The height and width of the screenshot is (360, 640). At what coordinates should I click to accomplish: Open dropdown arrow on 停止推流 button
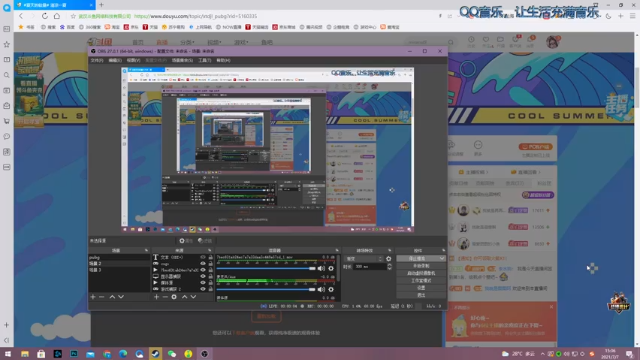442,258
